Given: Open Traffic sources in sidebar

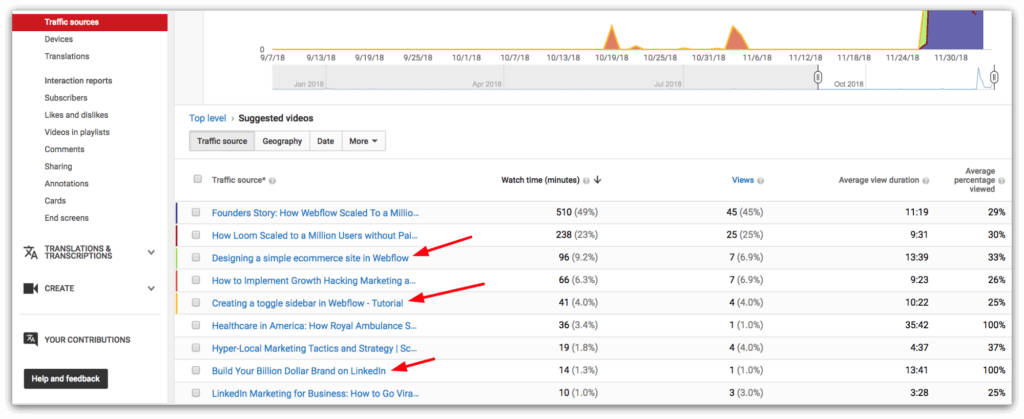Looking at the screenshot, I should click(x=89, y=22).
